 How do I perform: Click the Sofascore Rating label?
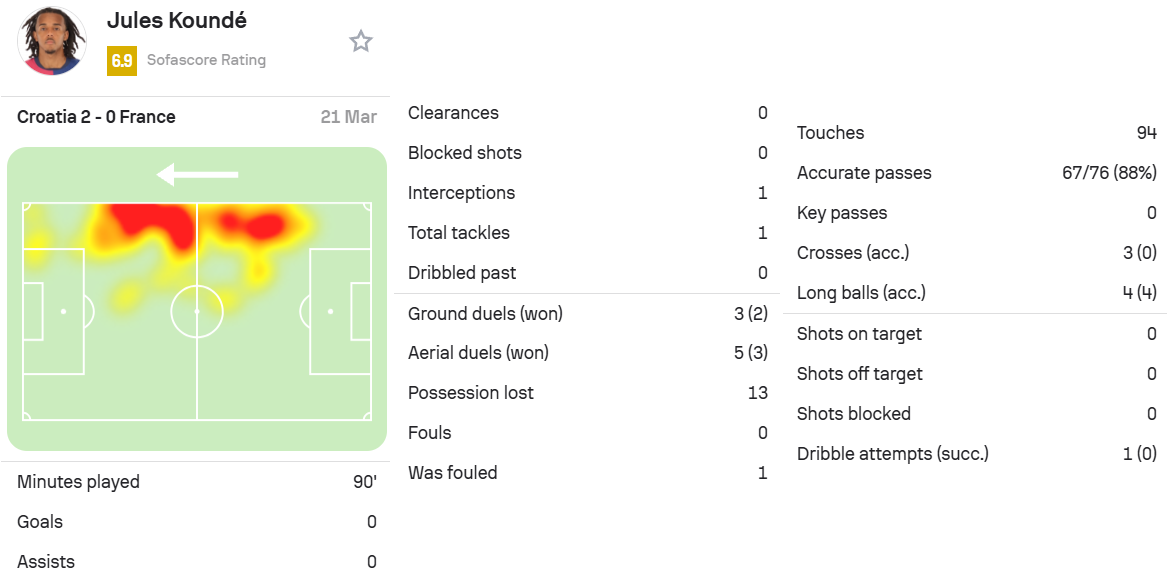[206, 60]
